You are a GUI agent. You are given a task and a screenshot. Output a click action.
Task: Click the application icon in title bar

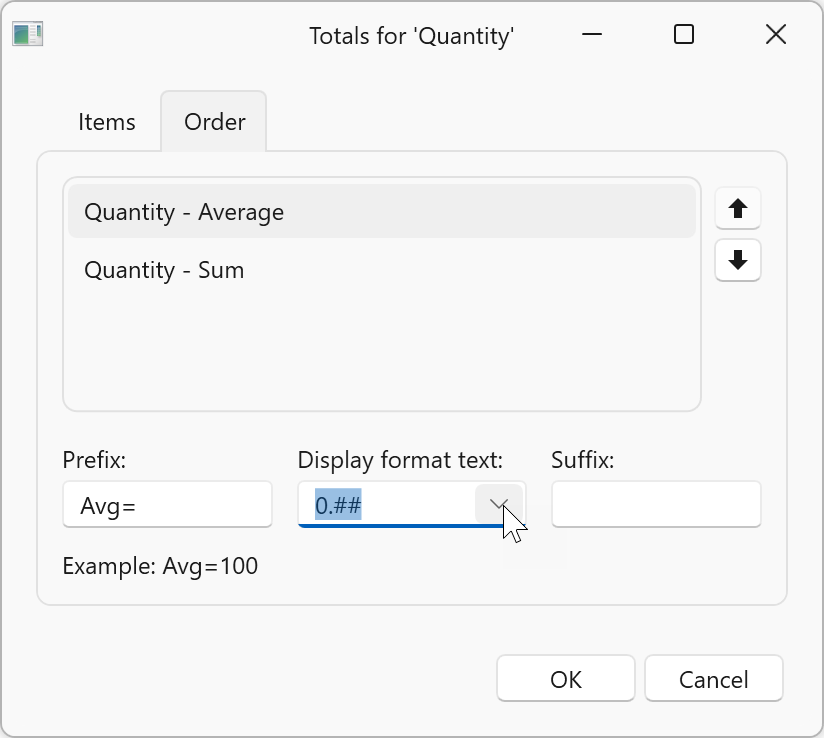pos(27,35)
